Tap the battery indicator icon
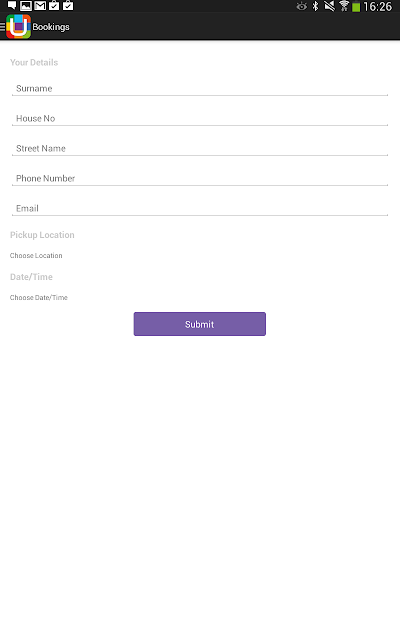Screen dimensions: 400x640 356,7
